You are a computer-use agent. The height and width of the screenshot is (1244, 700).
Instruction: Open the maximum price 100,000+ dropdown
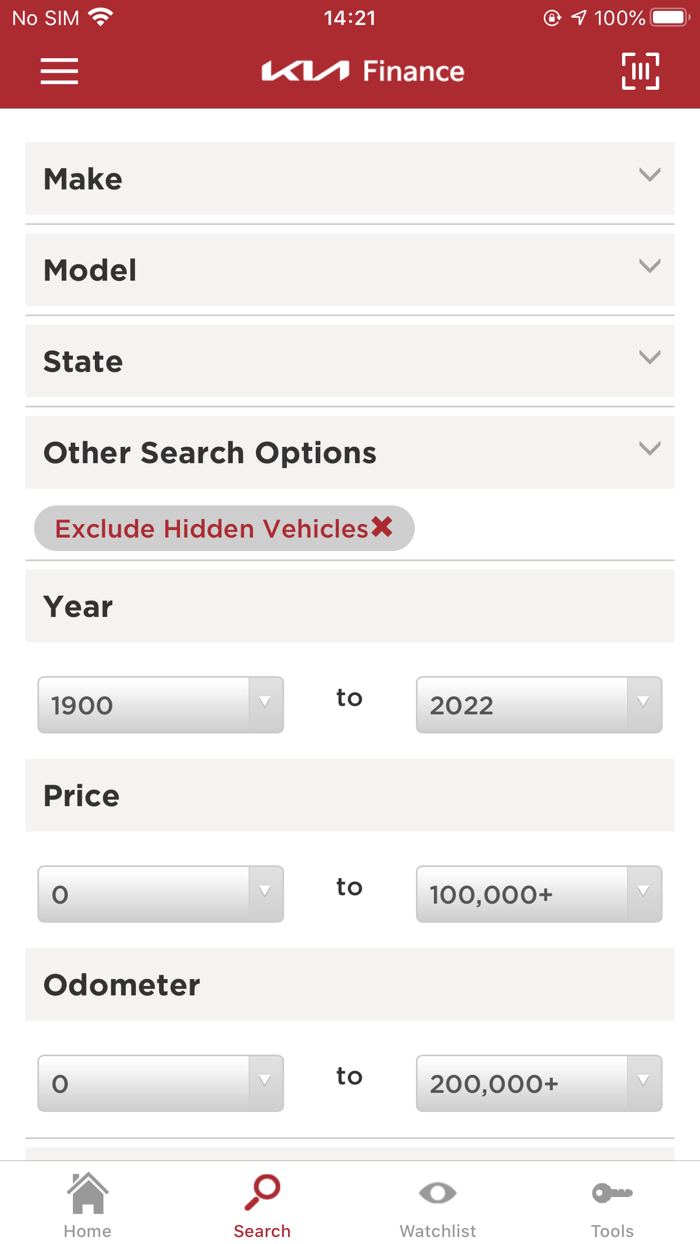pos(538,894)
